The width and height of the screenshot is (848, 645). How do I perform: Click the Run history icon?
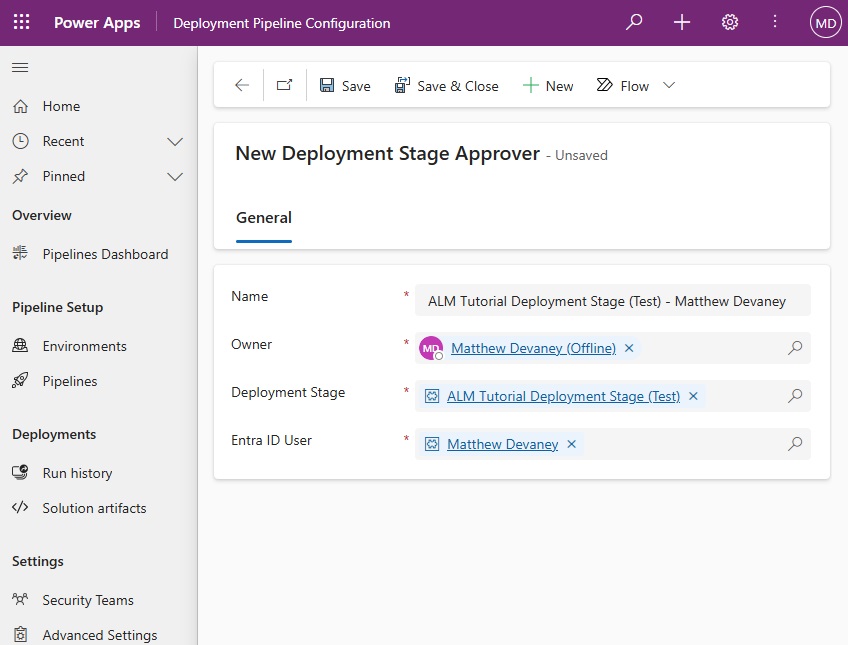pos(21,473)
